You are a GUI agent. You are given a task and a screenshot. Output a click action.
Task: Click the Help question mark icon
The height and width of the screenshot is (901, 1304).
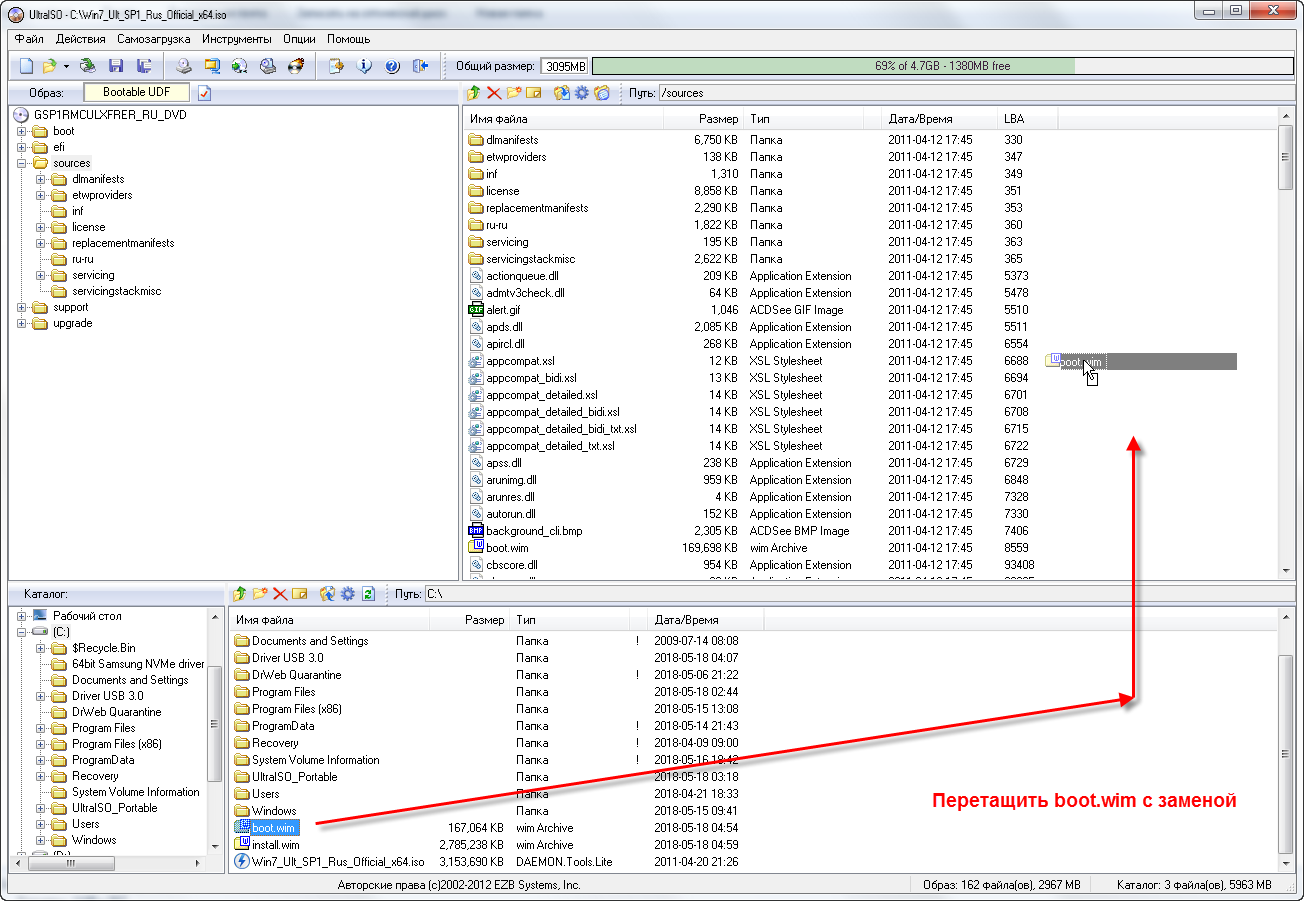coord(392,66)
